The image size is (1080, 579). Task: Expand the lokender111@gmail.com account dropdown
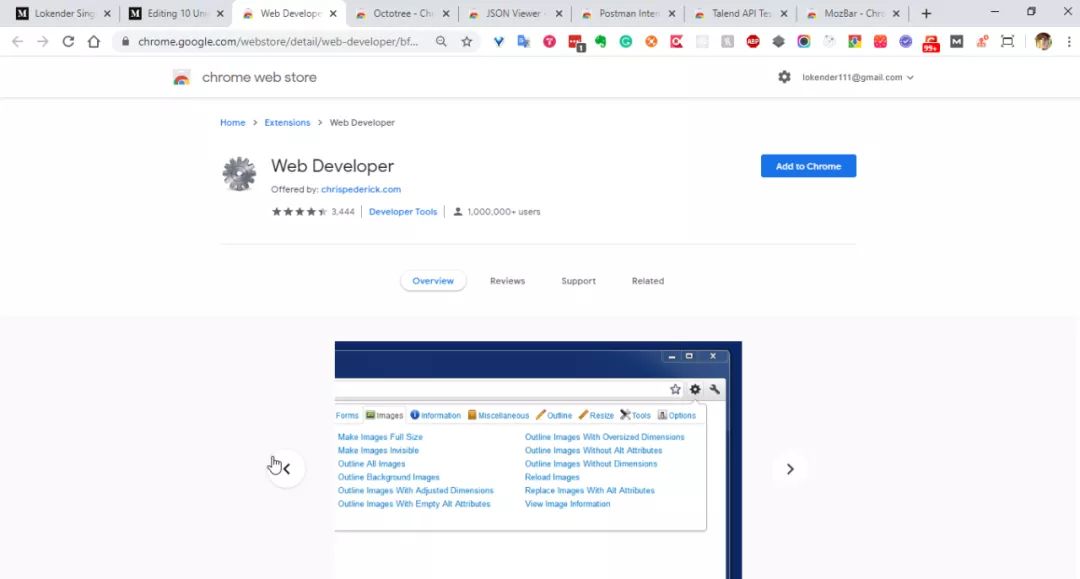click(858, 77)
